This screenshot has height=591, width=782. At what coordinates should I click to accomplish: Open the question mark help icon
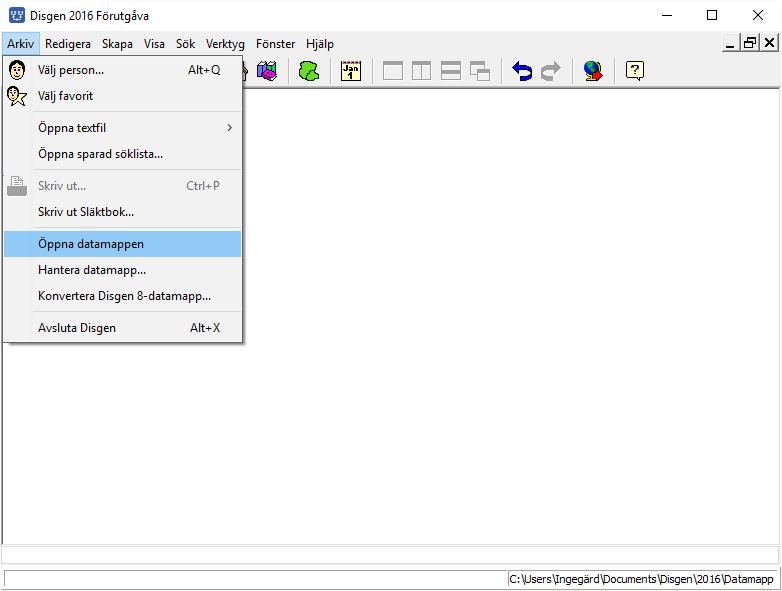(634, 71)
